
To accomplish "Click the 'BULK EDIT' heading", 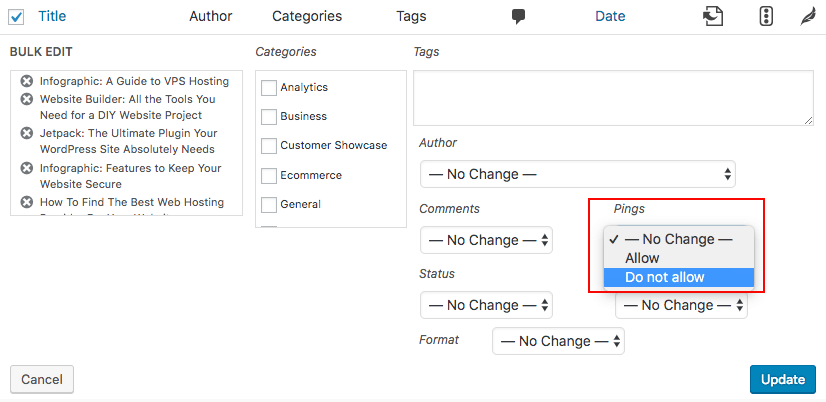I will 41,52.
